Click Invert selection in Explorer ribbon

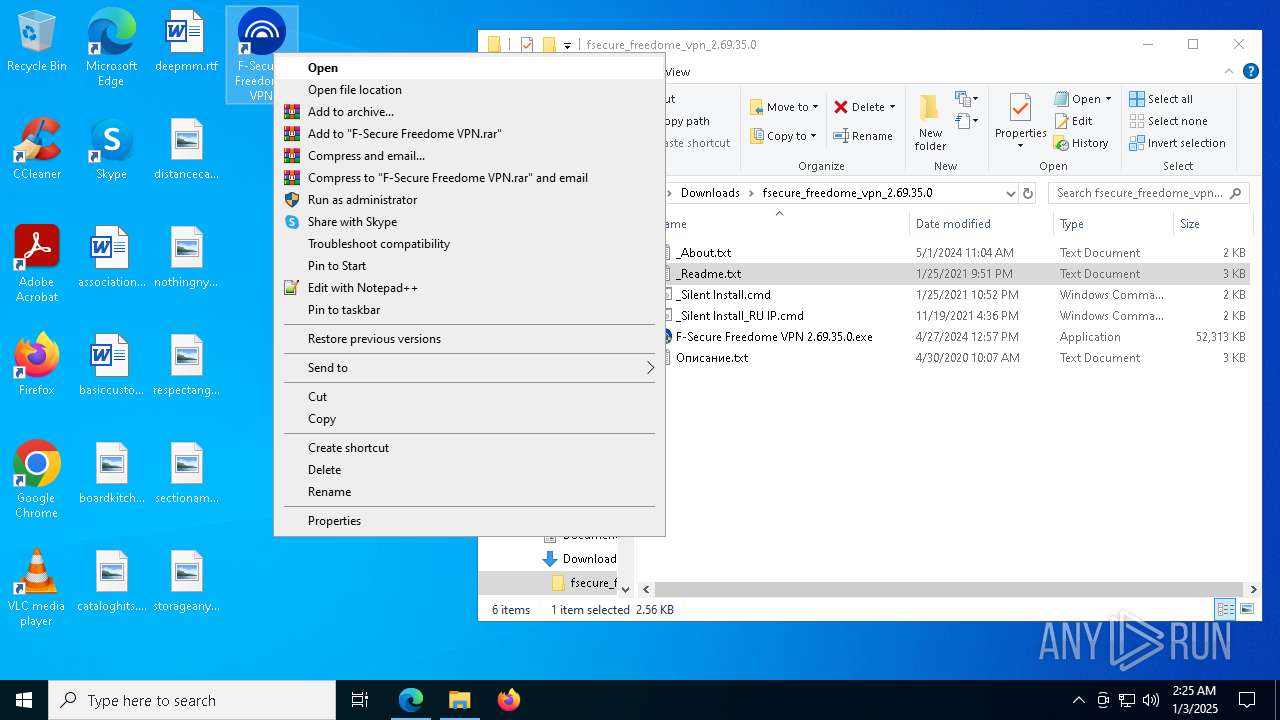coord(1177,143)
